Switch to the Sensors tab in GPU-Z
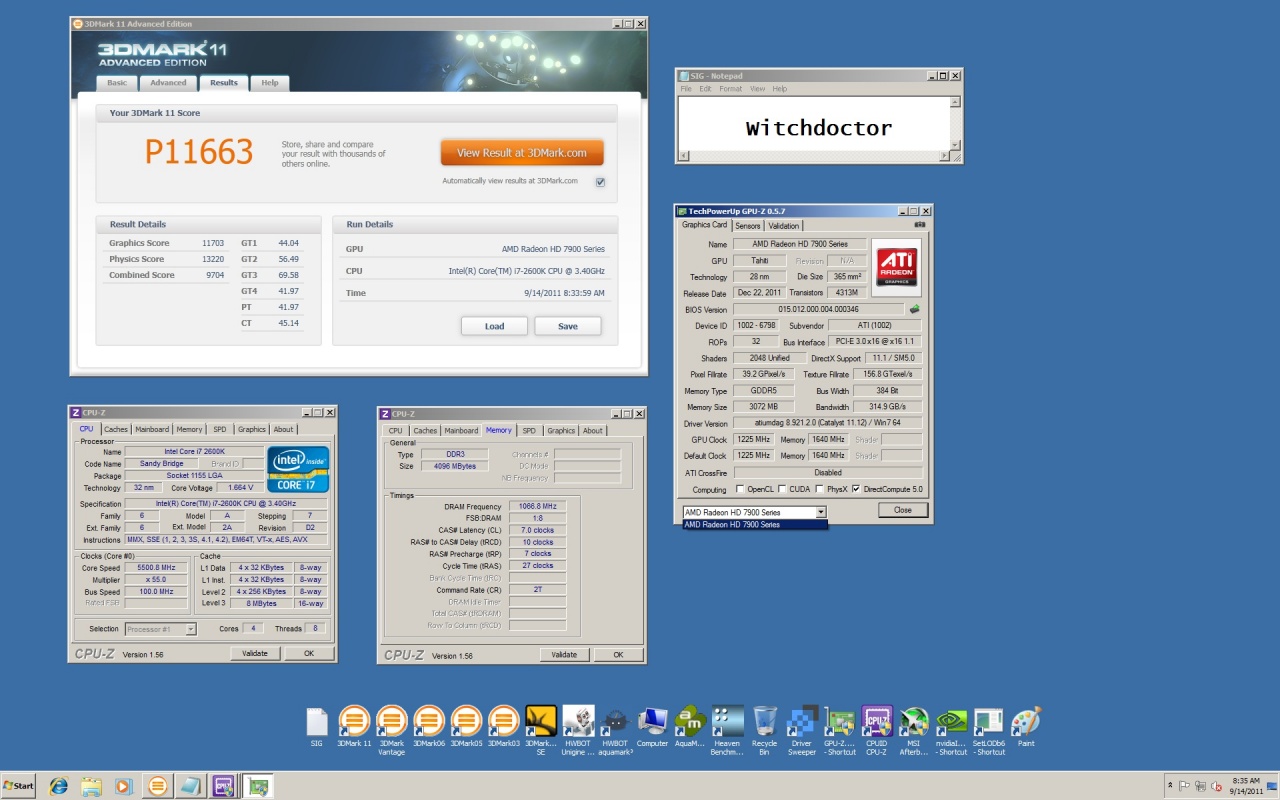 [748, 226]
